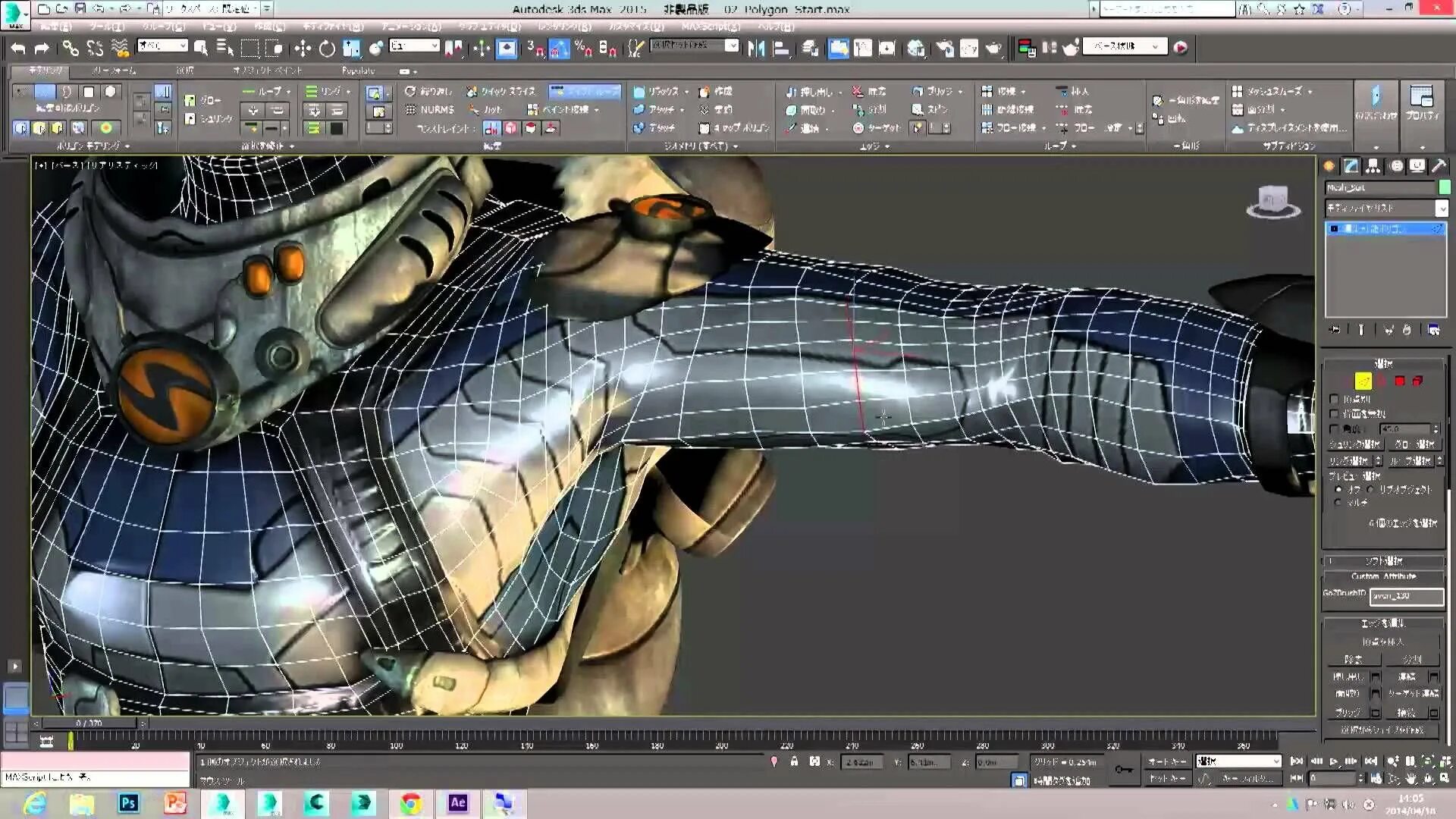Enable the Ignore Backfacing checkbox
The height and width of the screenshot is (819, 1456).
click(1335, 413)
